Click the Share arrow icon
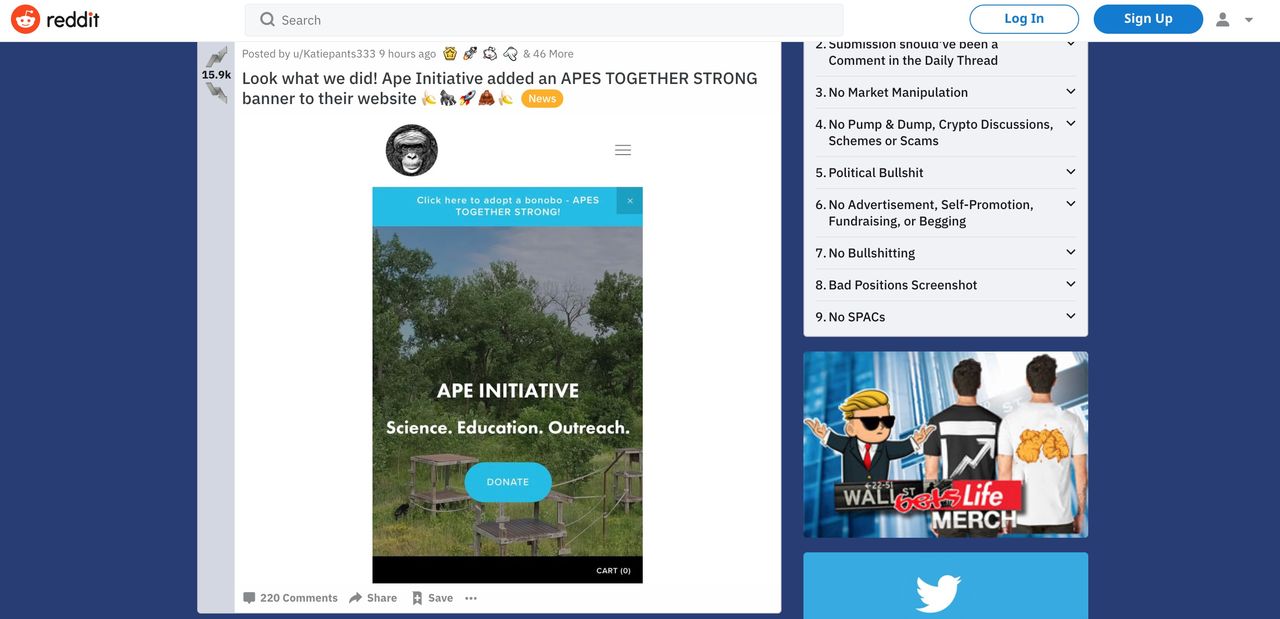This screenshot has width=1280, height=619. click(x=356, y=598)
